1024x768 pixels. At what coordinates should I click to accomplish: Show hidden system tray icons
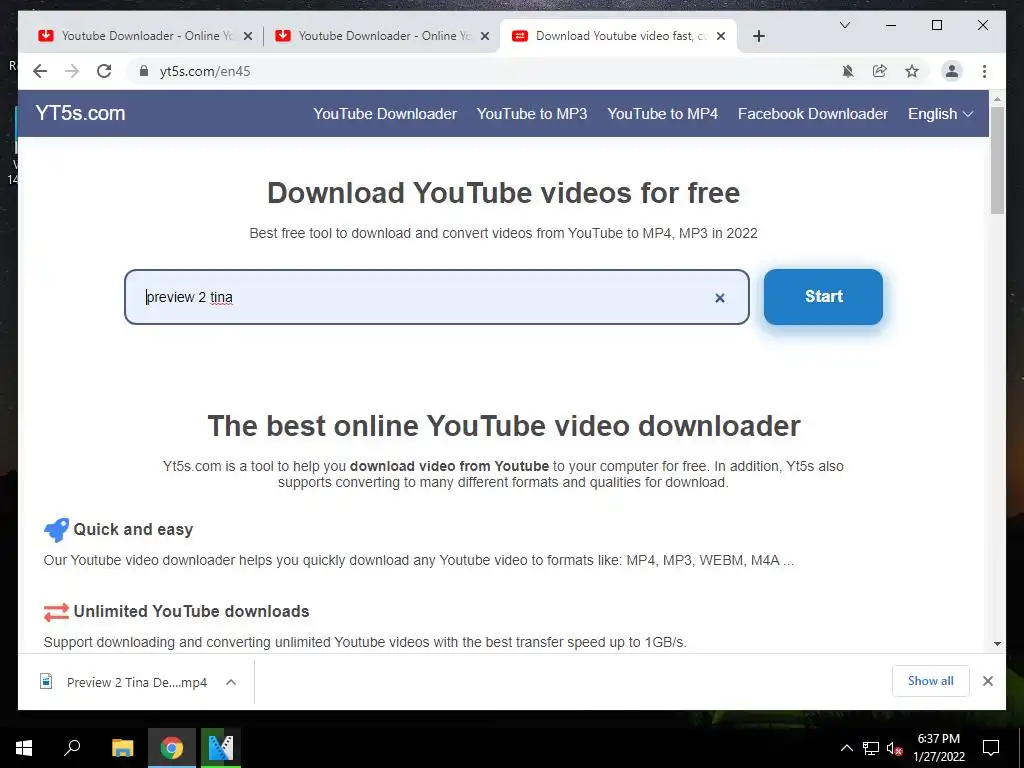(846, 748)
